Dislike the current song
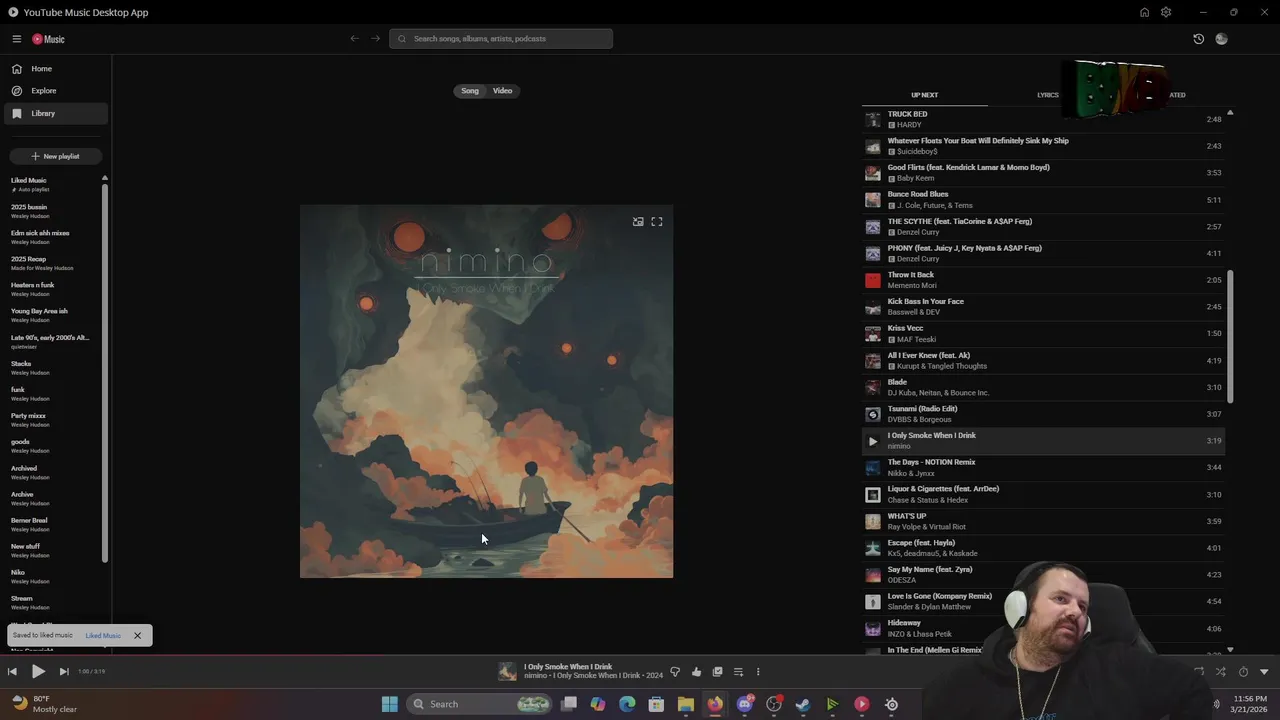 [675, 672]
